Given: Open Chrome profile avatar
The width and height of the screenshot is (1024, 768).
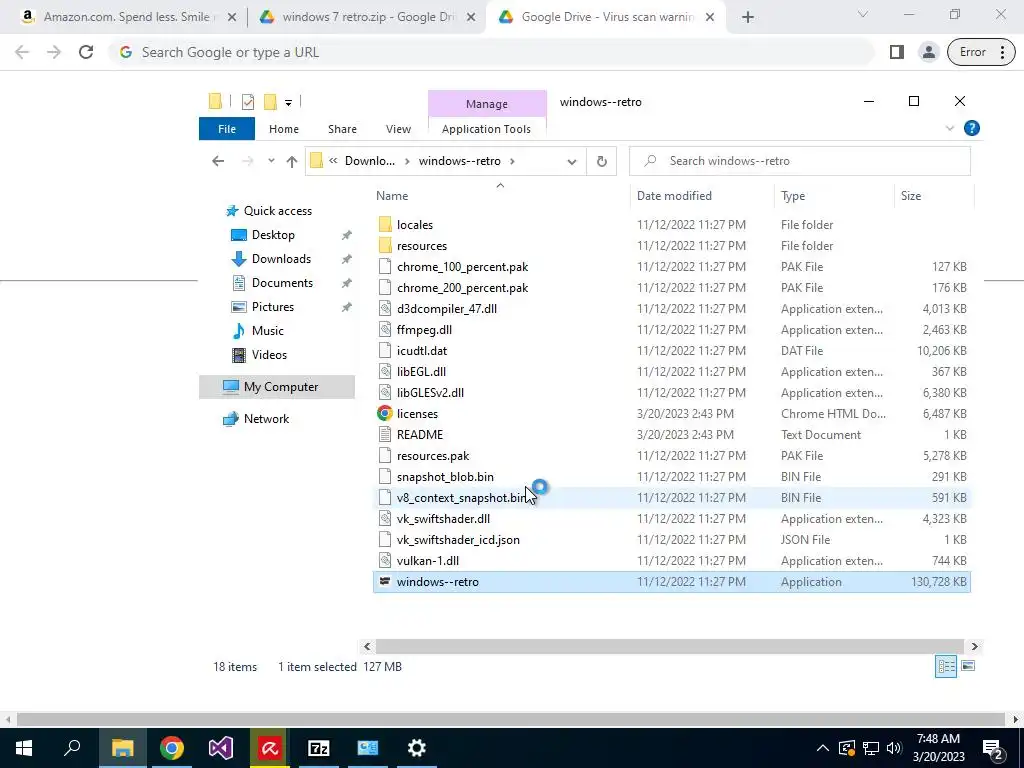Looking at the screenshot, I should tap(928, 52).
